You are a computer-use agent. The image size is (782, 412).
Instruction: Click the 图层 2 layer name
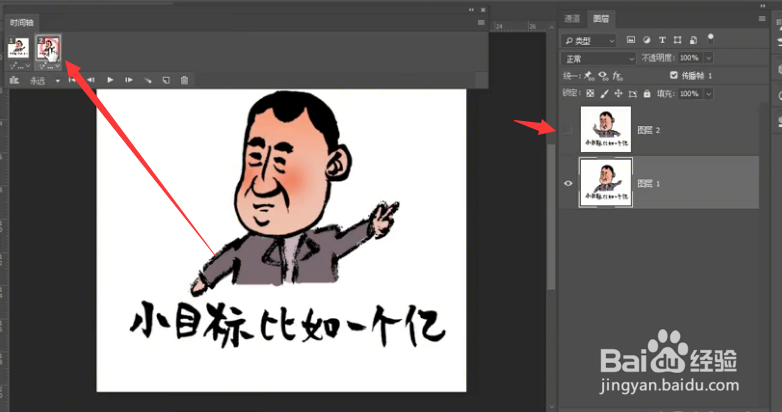click(649, 130)
